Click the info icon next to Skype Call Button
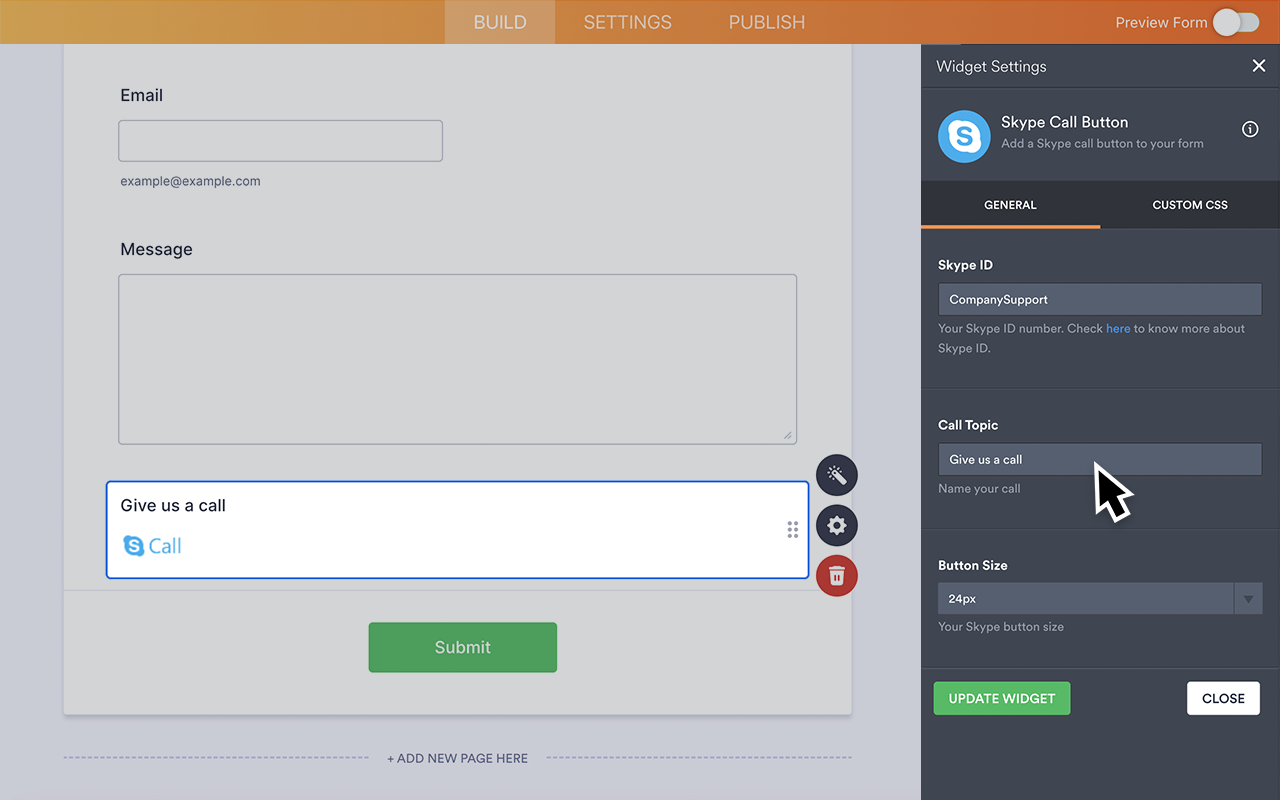Screen dimensions: 1280x800 tap(1250, 129)
